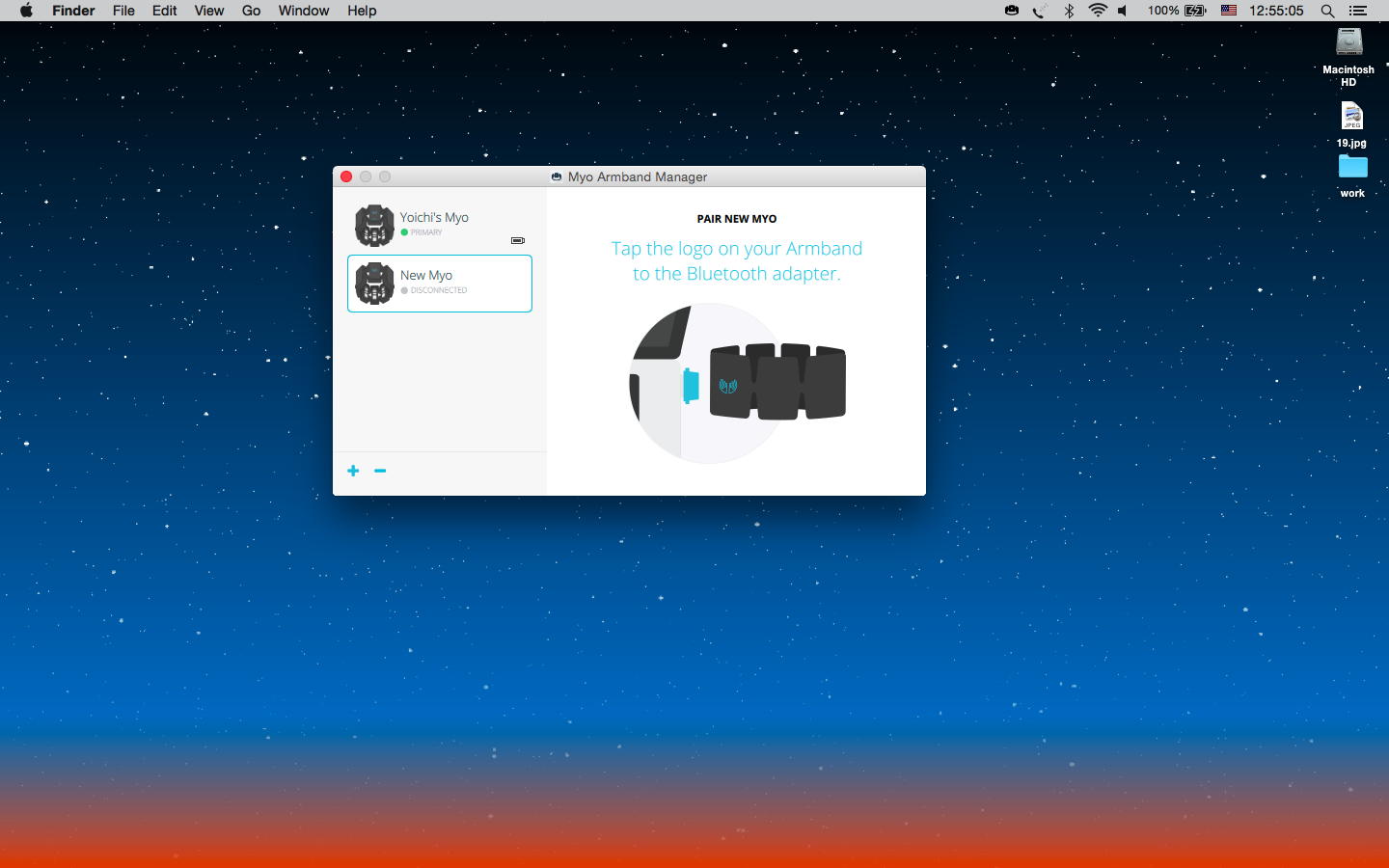The image size is (1389, 868).
Task: Click the minus button to remove Myo
Action: (x=380, y=471)
